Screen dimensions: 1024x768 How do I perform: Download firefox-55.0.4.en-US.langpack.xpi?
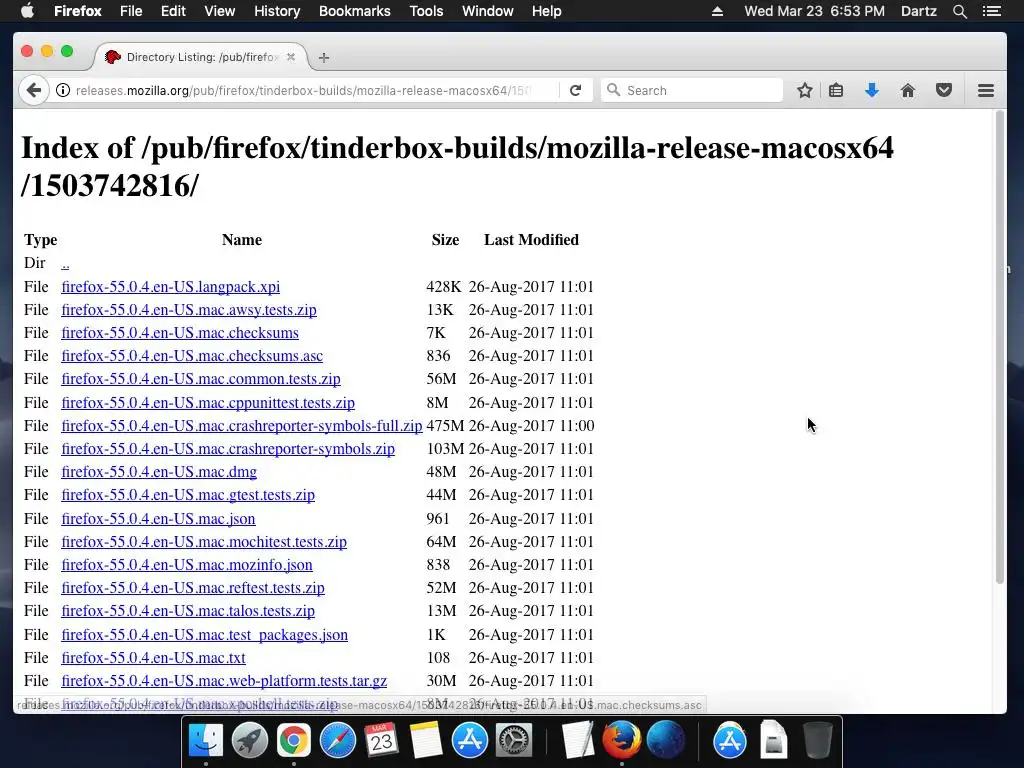coord(170,287)
